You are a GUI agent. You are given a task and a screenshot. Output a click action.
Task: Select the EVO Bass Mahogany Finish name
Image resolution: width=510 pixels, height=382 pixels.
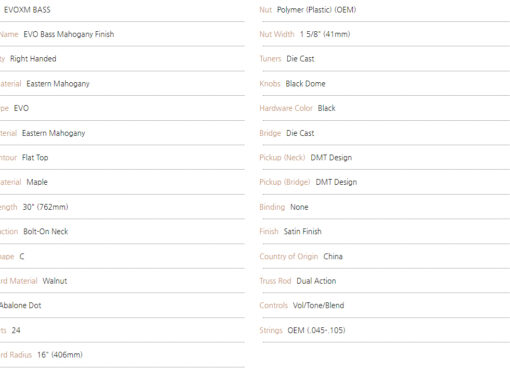69,34
